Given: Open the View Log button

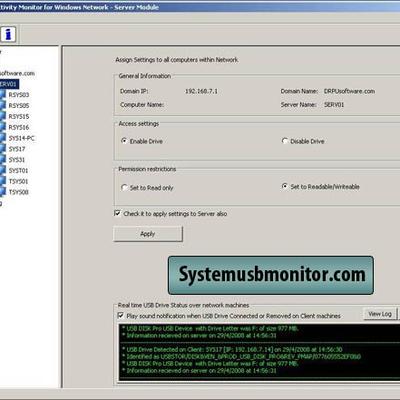Looking at the screenshot, I should [380, 314].
